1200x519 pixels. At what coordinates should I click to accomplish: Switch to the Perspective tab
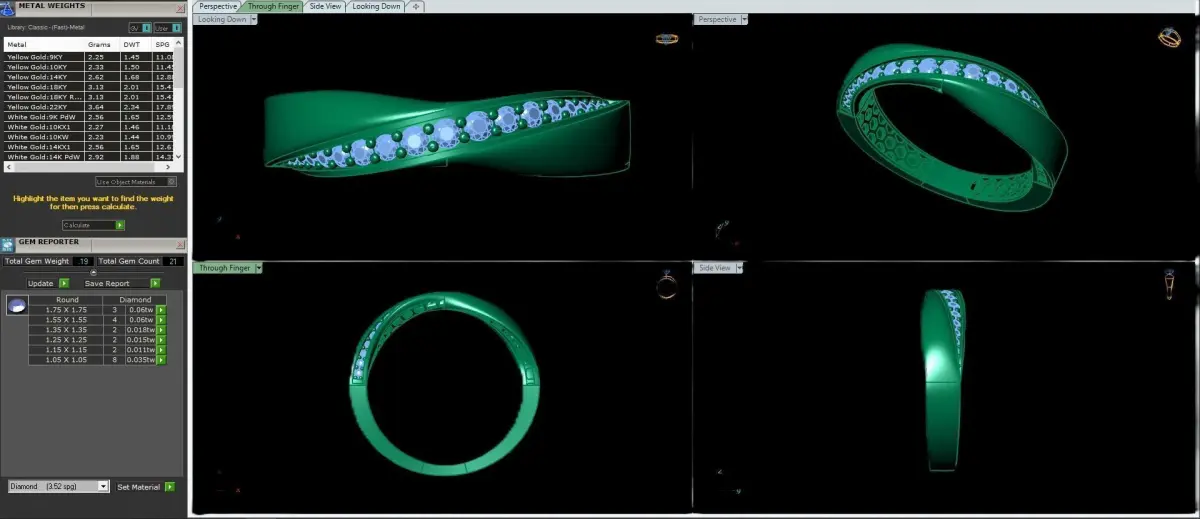pyautogui.click(x=218, y=6)
